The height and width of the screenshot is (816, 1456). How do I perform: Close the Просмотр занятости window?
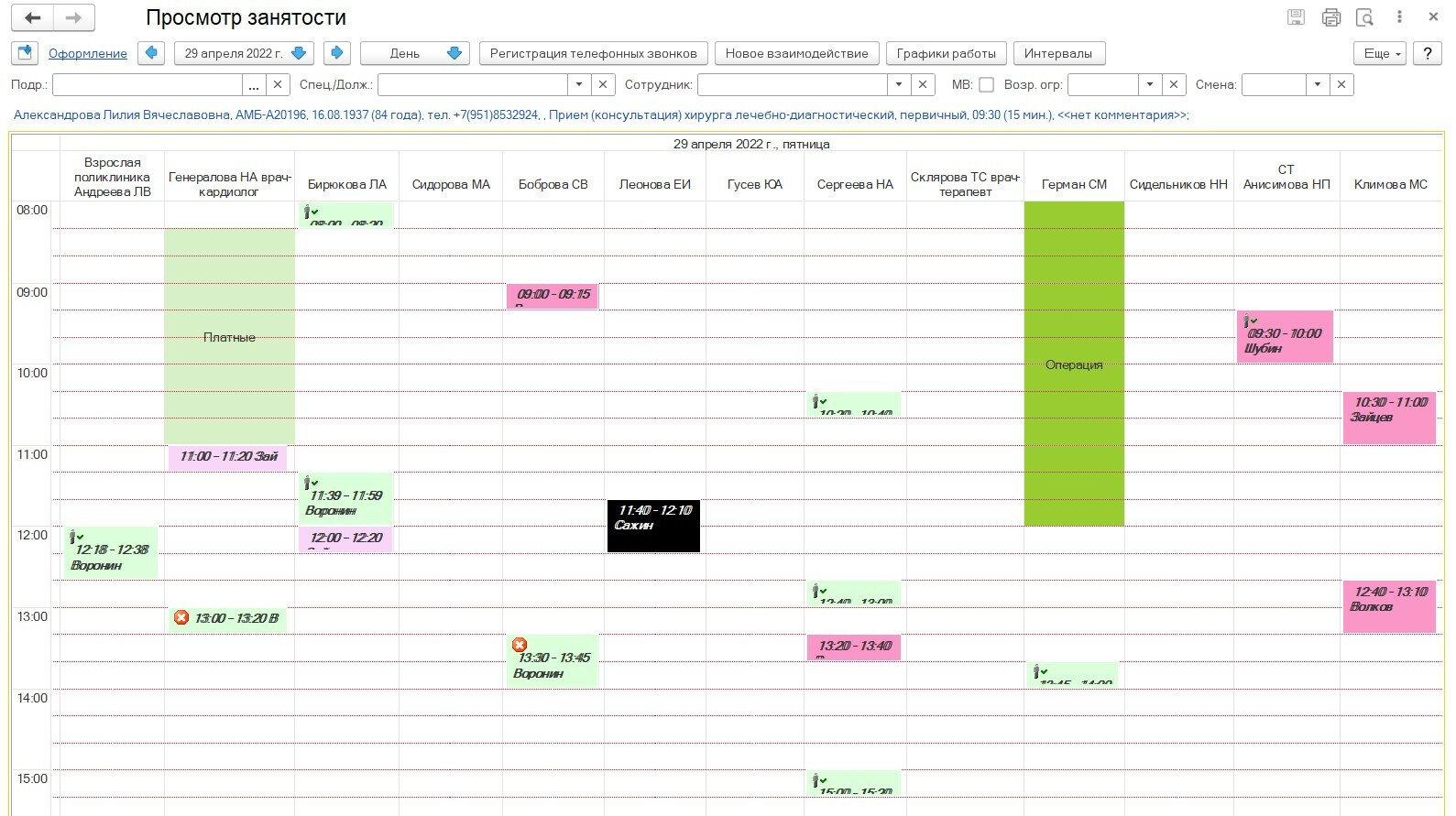tap(1433, 17)
